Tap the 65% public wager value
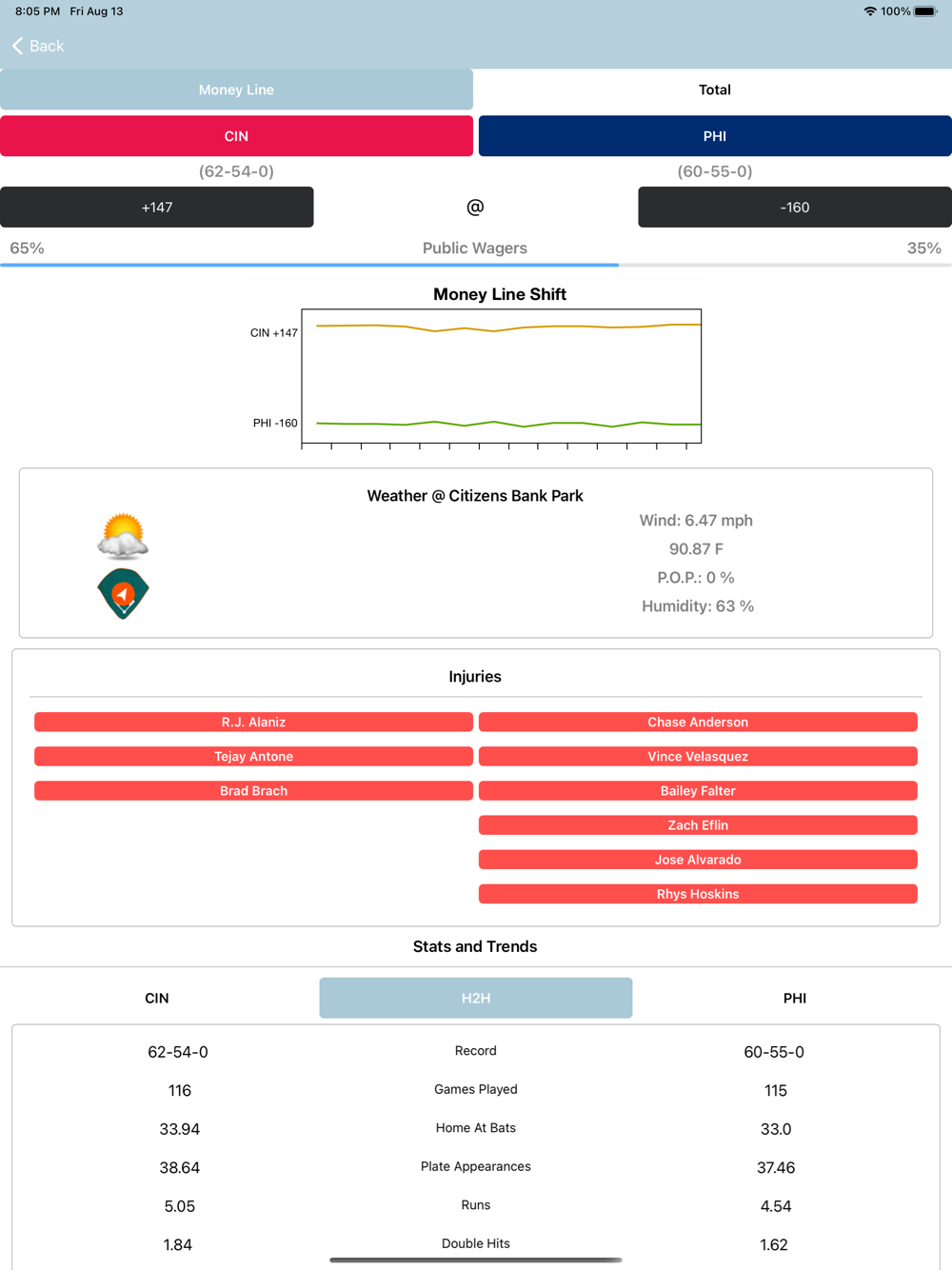Screen dimensions: 952x1270 (x=27, y=248)
